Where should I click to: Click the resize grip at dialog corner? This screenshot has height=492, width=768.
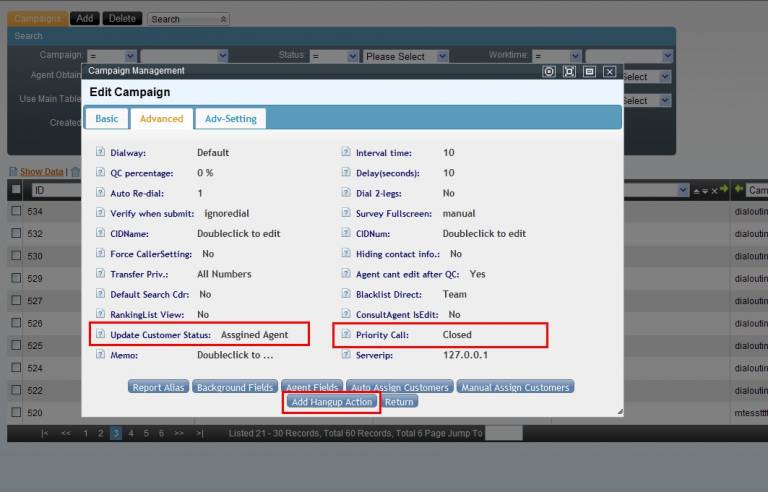tap(619, 411)
